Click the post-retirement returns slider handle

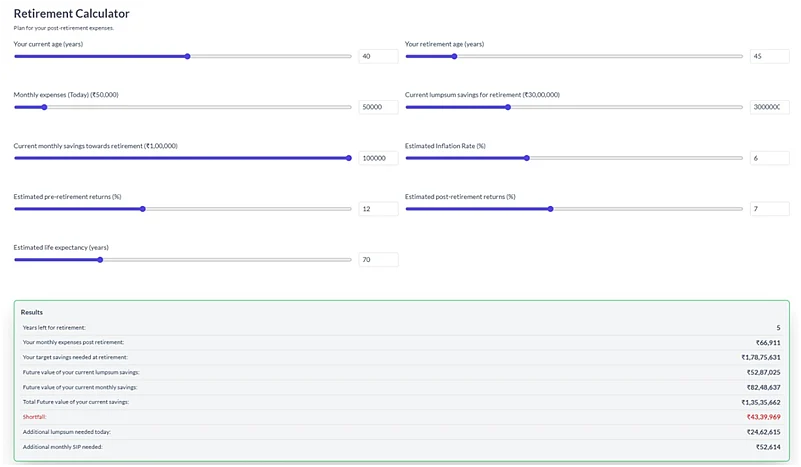[550, 209]
